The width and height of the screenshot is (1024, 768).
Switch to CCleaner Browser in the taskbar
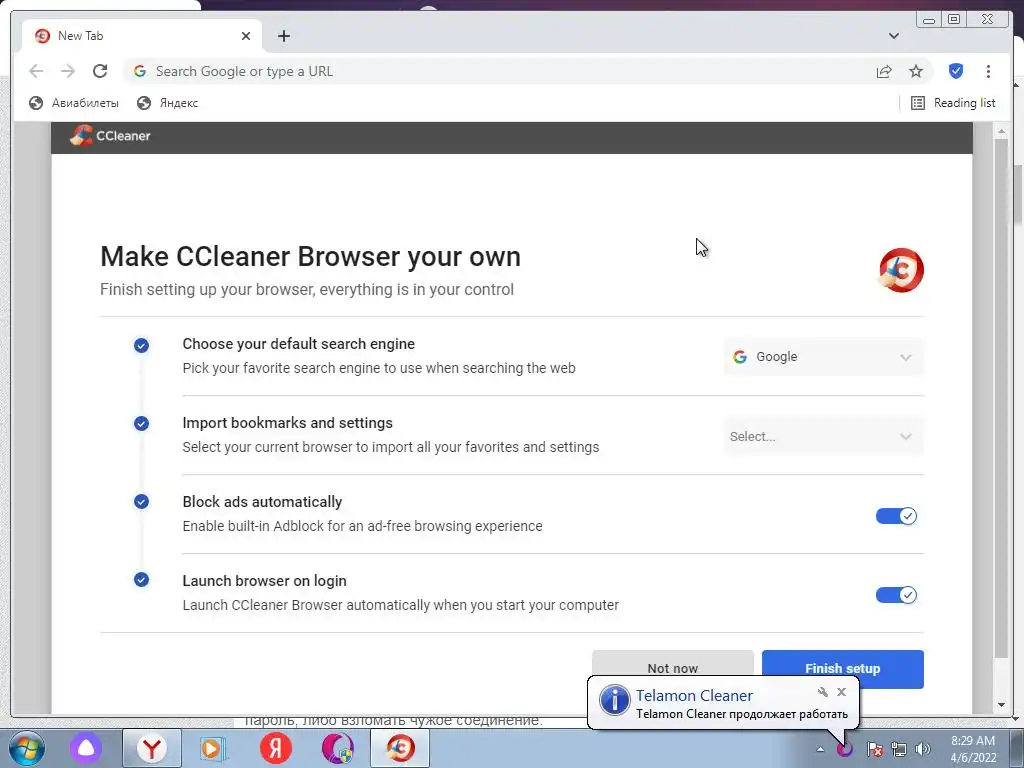point(400,748)
